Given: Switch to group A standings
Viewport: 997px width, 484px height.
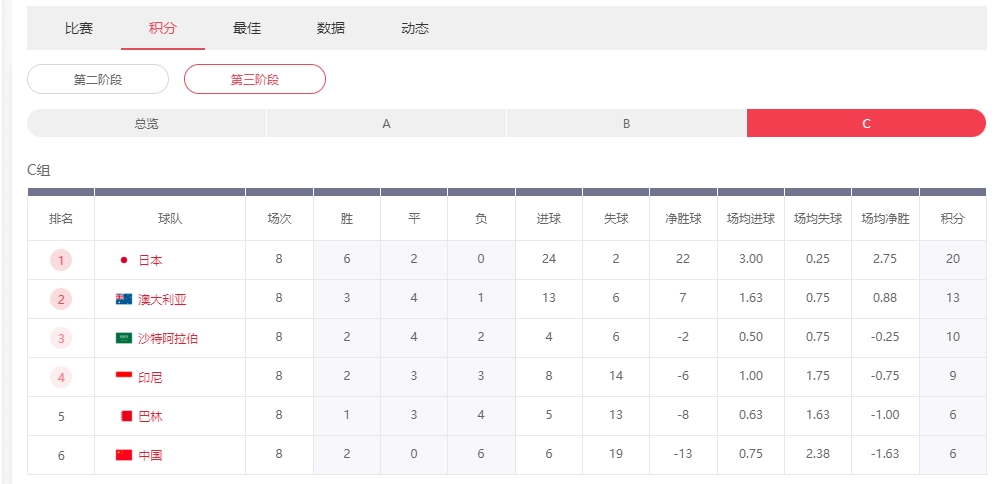Looking at the screenshot, I should click(386, 123).
